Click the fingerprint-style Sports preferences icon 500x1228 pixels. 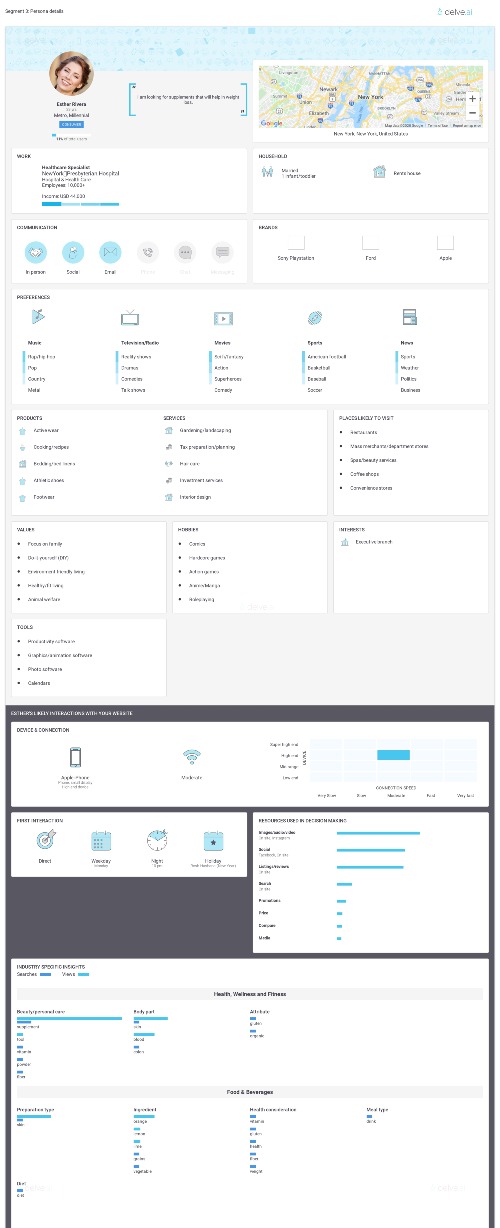coord(315,318)
